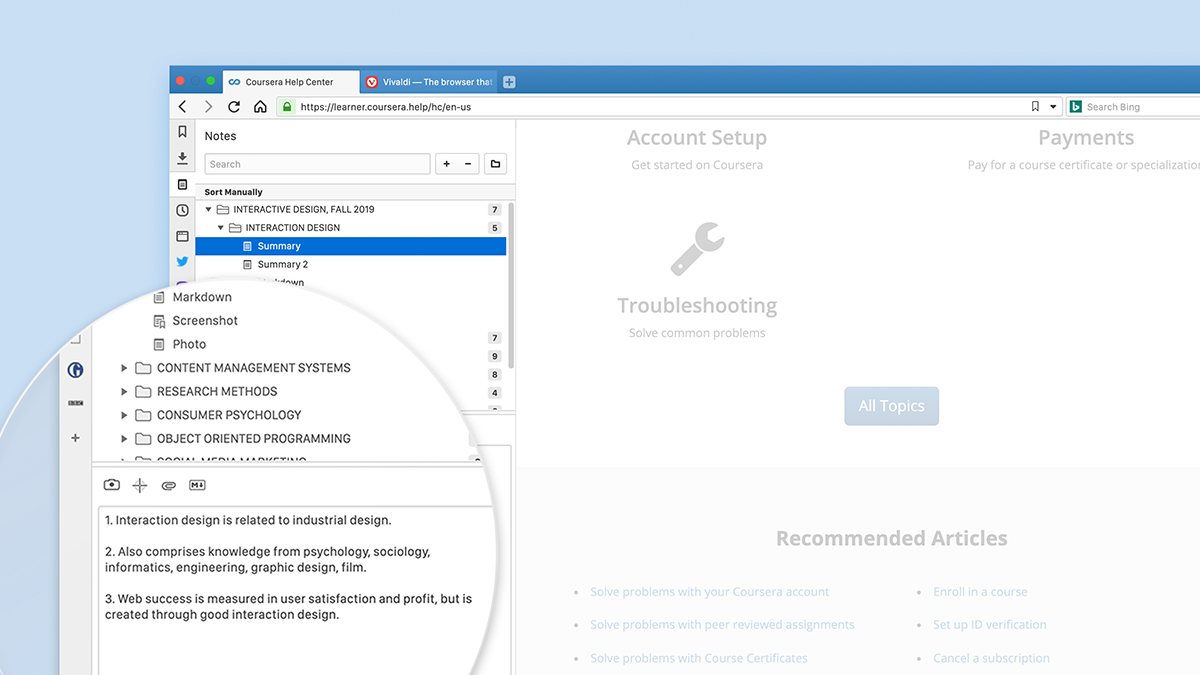Open the History panel clock icon
The image size is (1200, 675).
coord(182,210)
